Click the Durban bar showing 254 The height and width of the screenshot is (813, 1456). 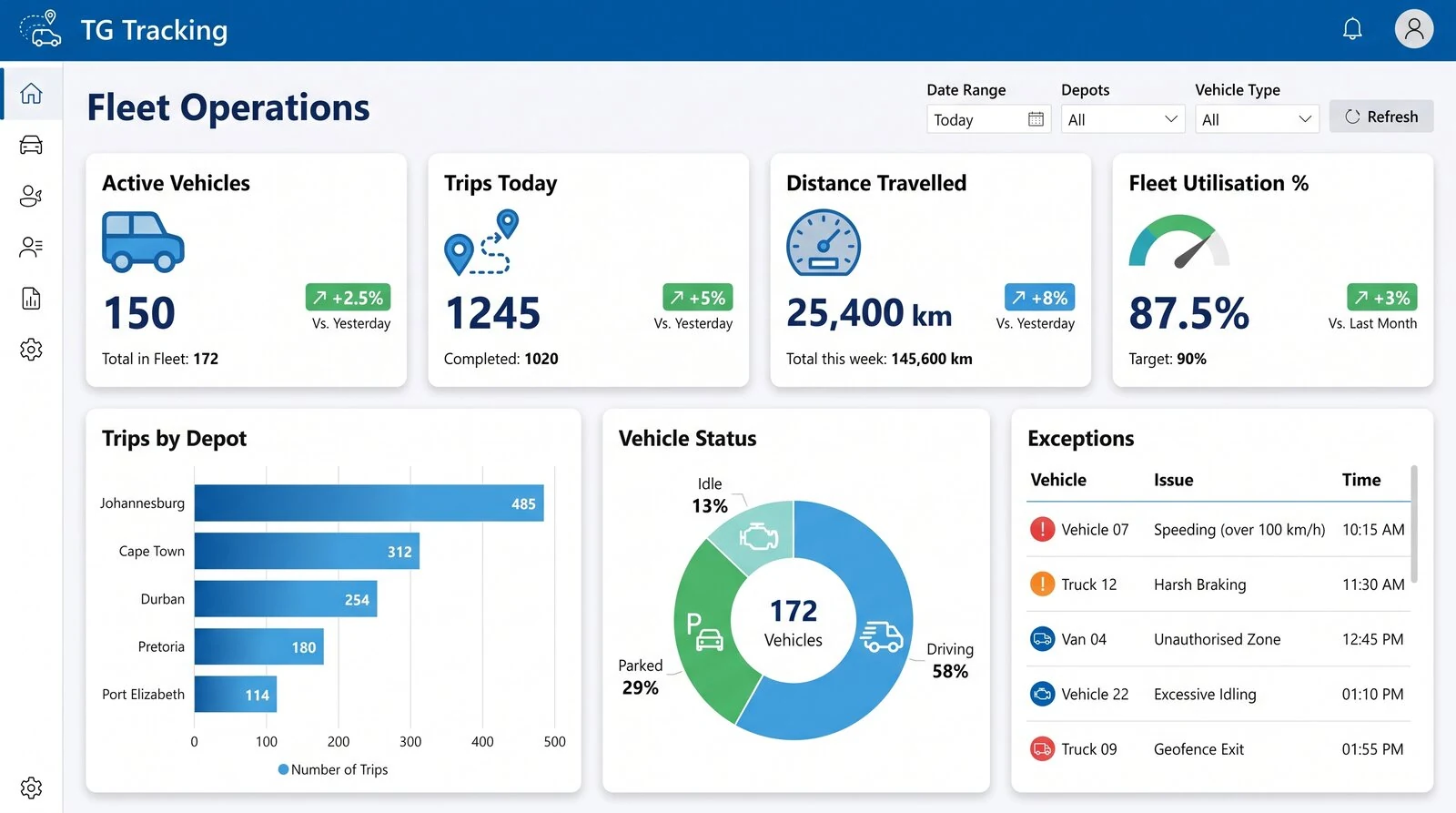(286, 599)
